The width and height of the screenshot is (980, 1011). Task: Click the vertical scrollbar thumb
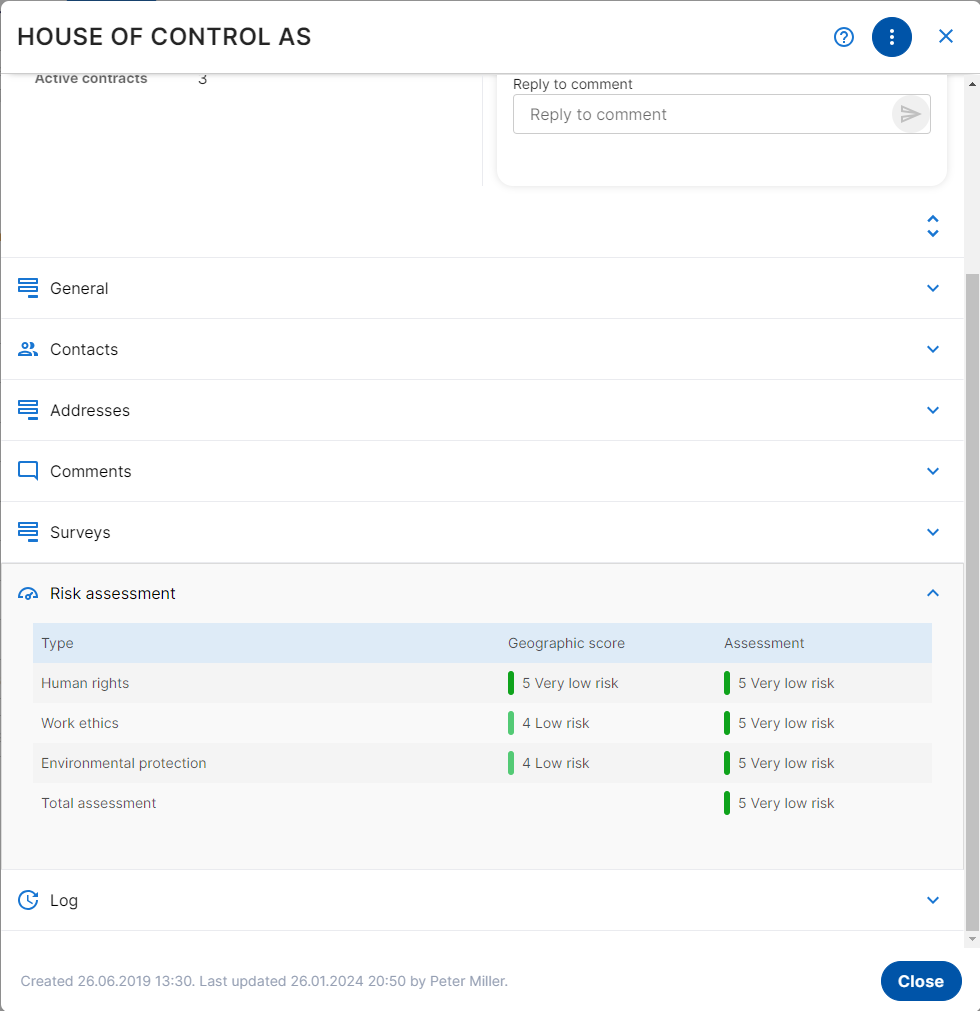[972, 602]
